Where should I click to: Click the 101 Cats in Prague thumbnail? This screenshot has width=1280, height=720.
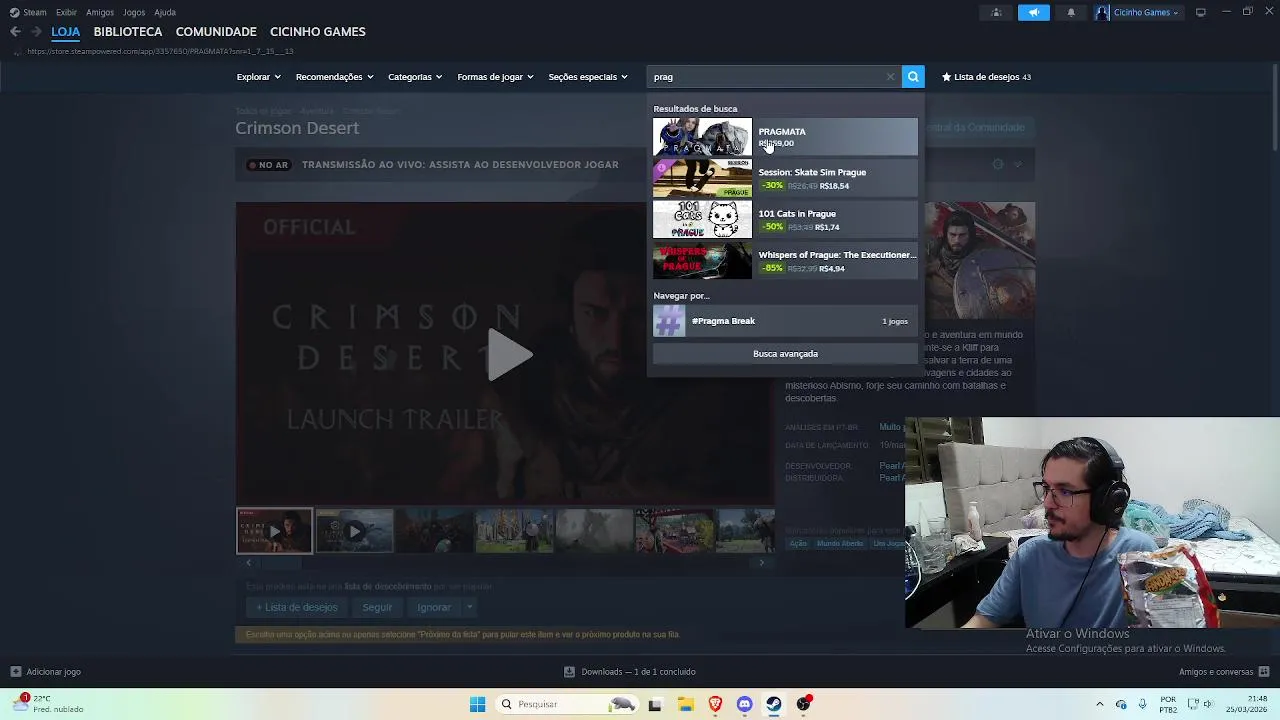click(x=702, y=219)
